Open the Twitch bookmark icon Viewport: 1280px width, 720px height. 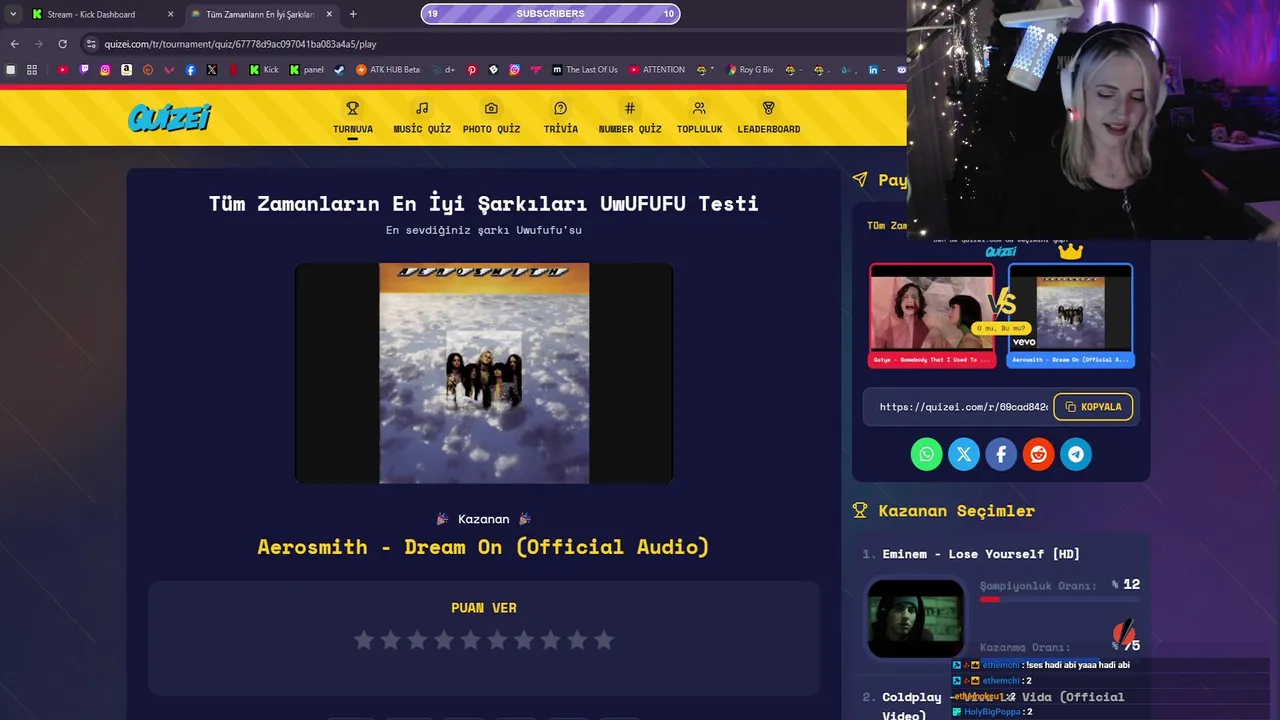coord(84,70)
